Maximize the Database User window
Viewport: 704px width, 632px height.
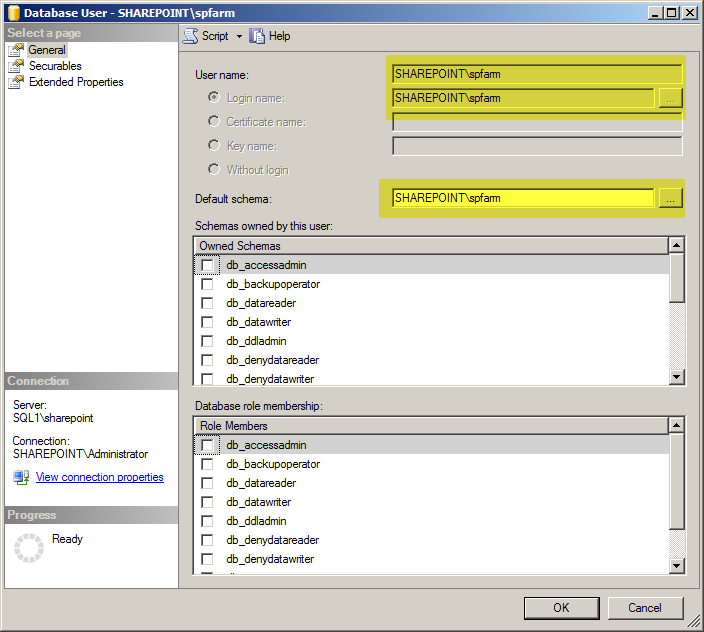[672, 13]
